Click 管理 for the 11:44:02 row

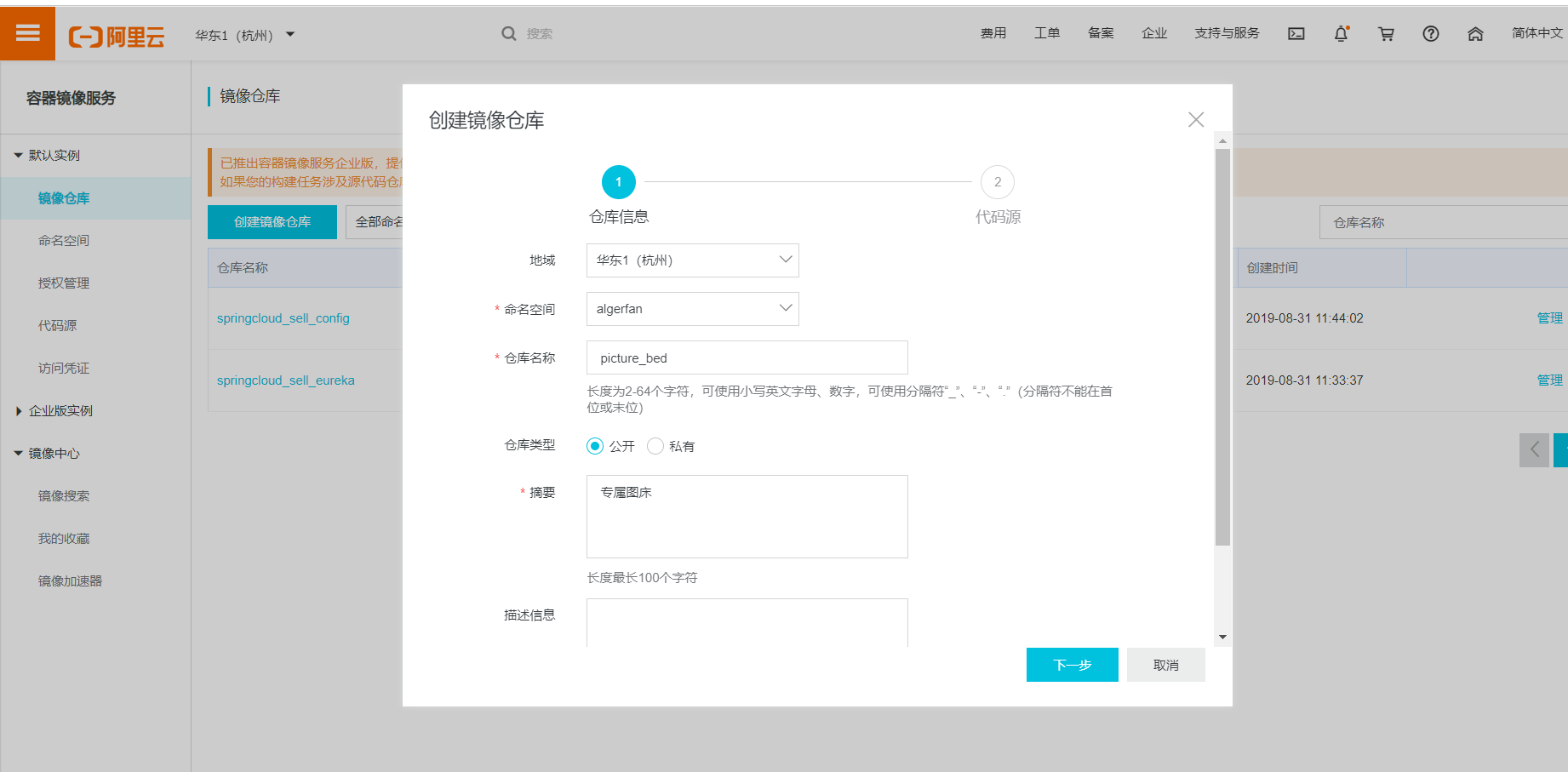click(x=1550, y=318)
